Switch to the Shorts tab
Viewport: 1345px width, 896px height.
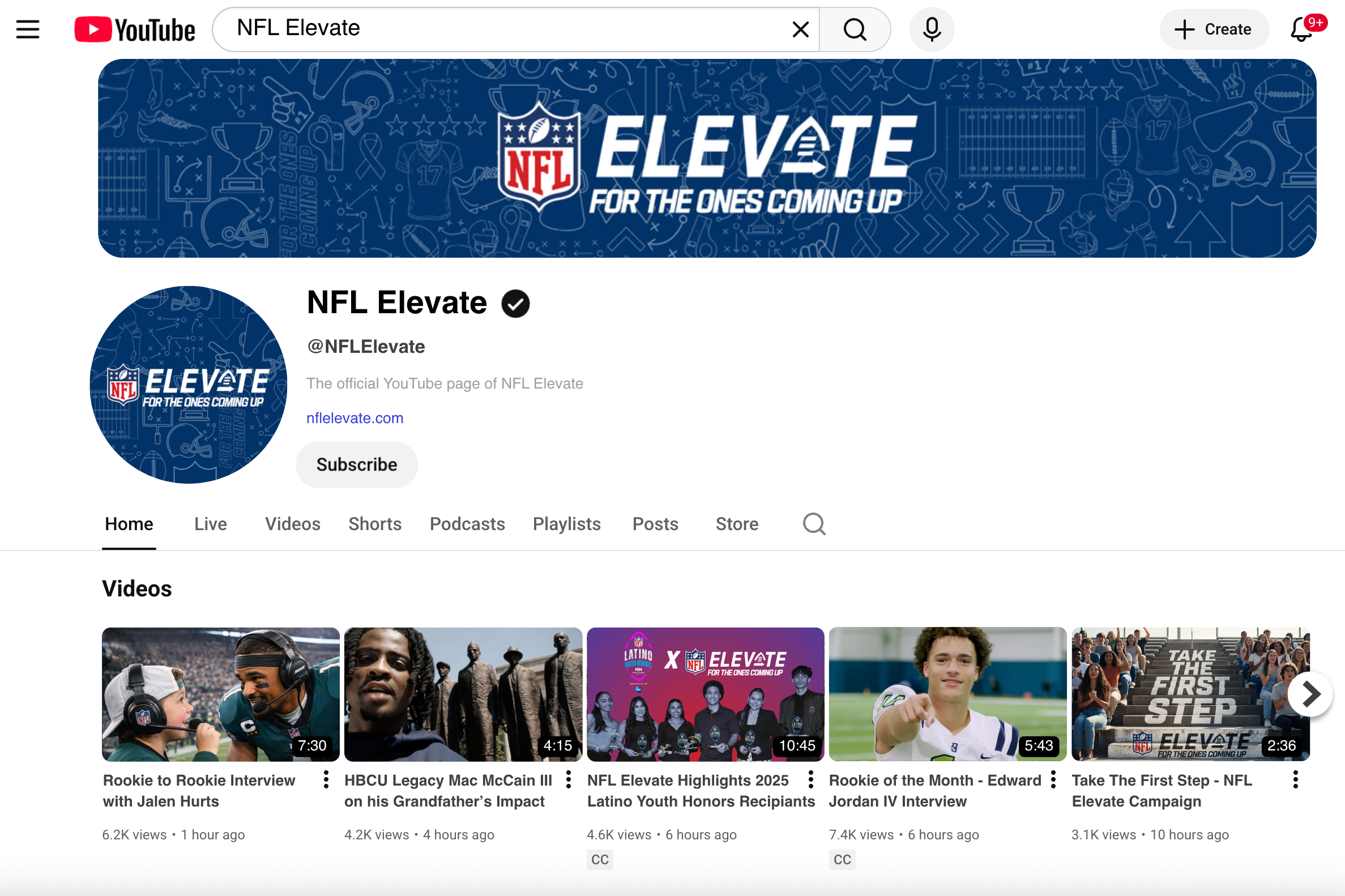[x=375, y=523]
